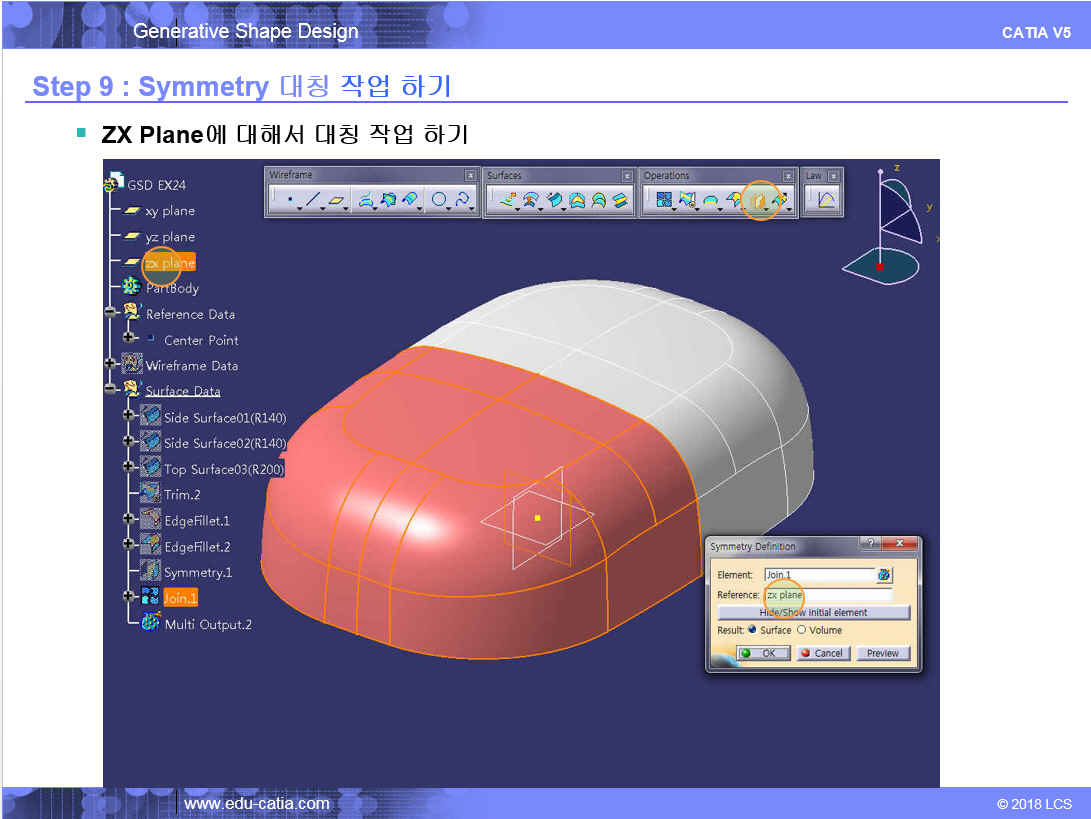Select the Circle tool in Wireframe toolbar
Image resolution: width=1091 pixels, height=819 pixels.
pyautogui.click(x=438, y=201)
